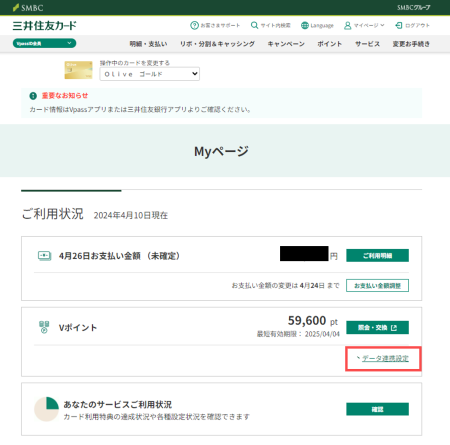Click the あなたのサービスご利用状況 heading

coord(118,404)
